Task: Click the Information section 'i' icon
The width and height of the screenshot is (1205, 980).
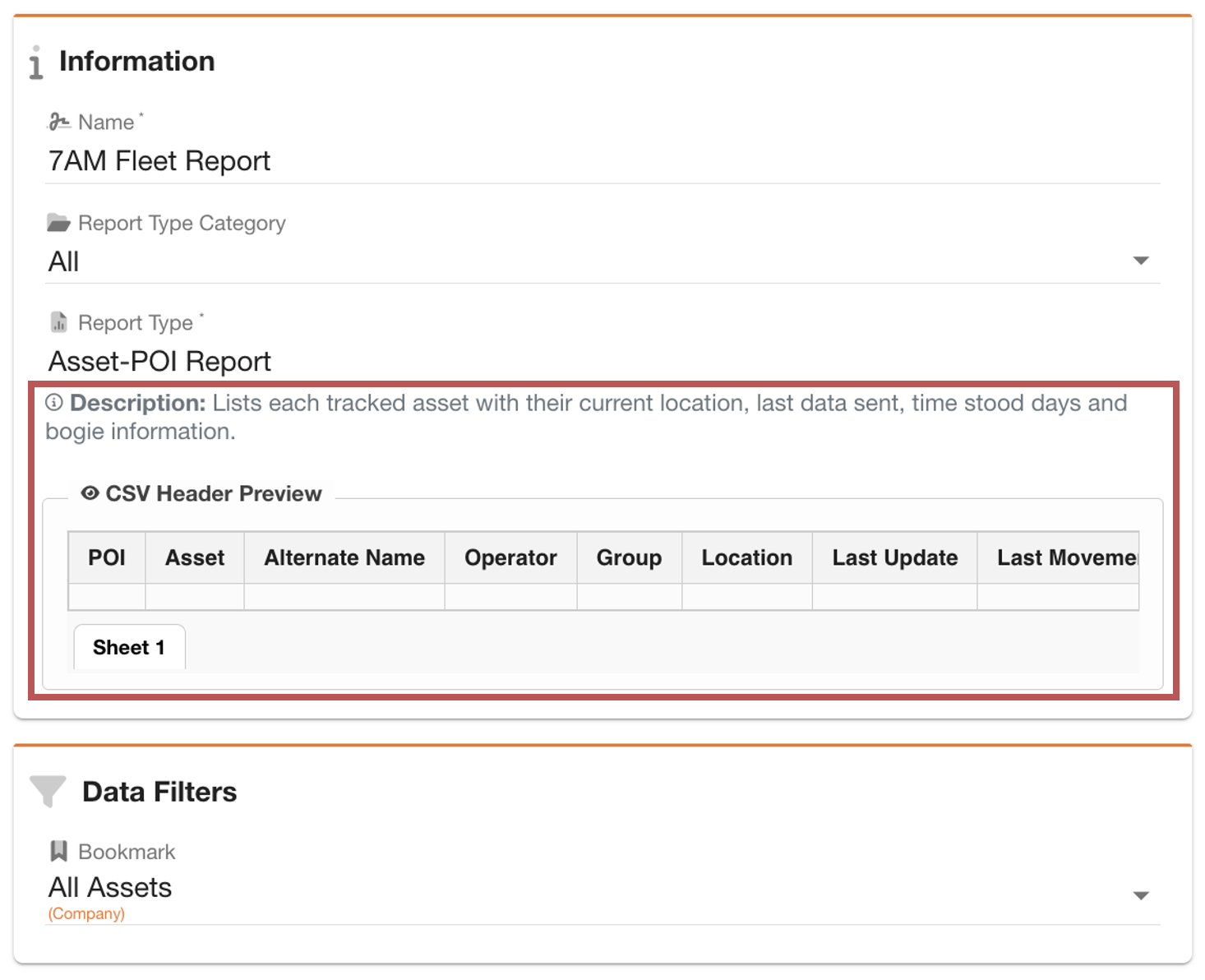Action: [35, 63]
